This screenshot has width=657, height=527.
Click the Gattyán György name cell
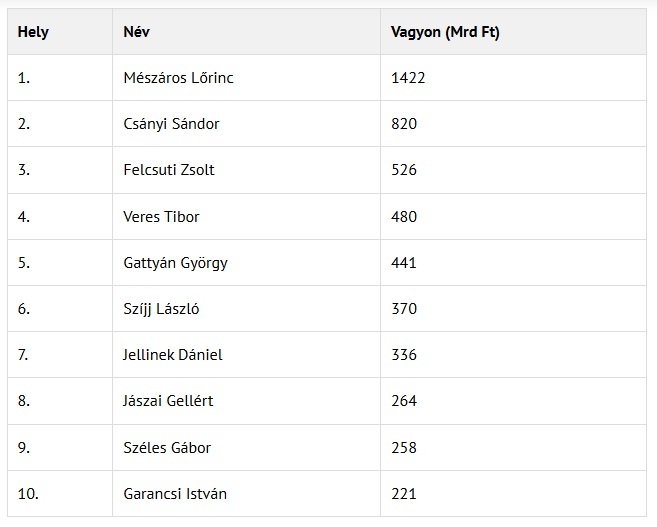pyautogui.click(x=176, y=263)
